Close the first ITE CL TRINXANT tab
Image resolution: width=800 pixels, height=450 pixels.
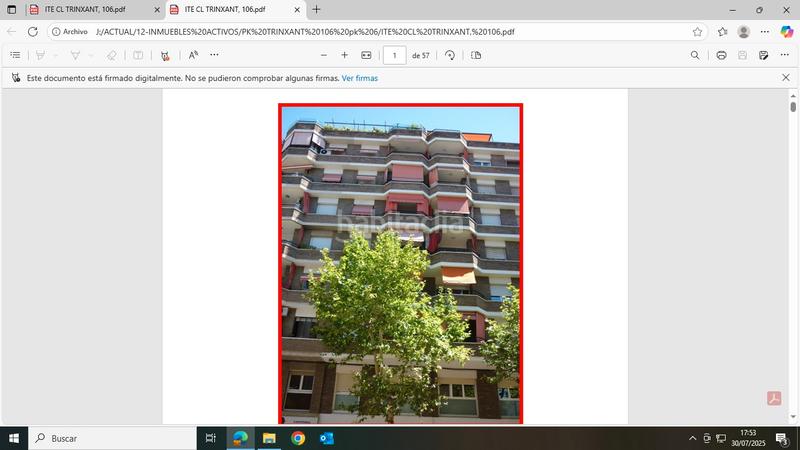click(157, 10)
